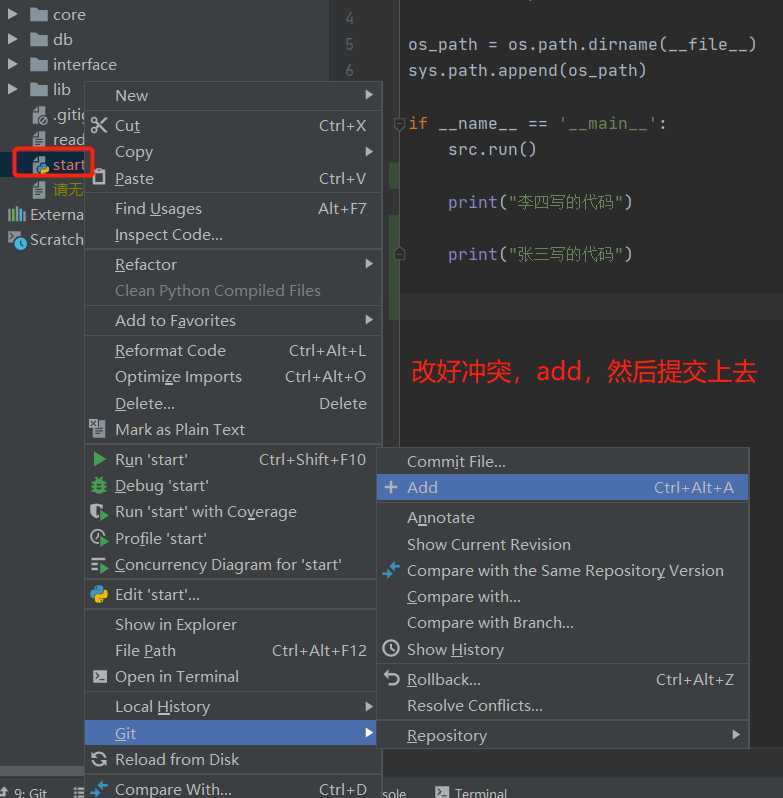The height and width of the screenshot is (798, 783).
Task: Open the Local History submenu arrow
Action: [369, 706]
